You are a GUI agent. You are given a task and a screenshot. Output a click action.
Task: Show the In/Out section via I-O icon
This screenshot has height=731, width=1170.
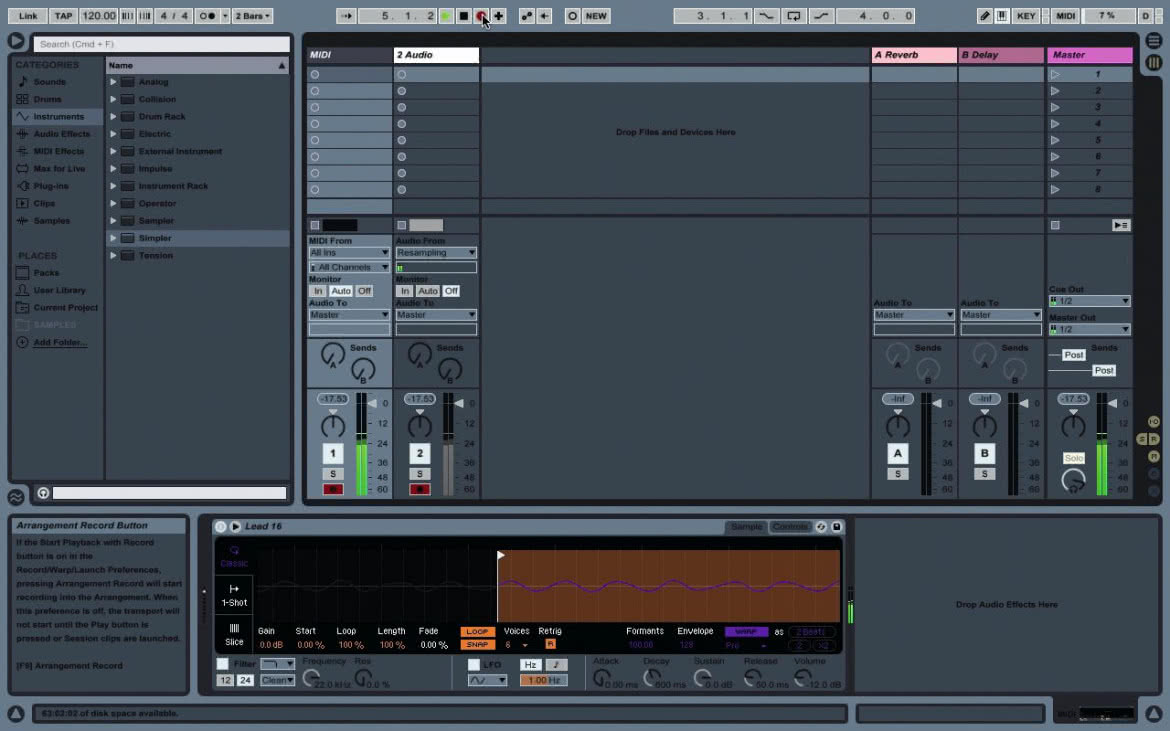[x=1154, y=421]
